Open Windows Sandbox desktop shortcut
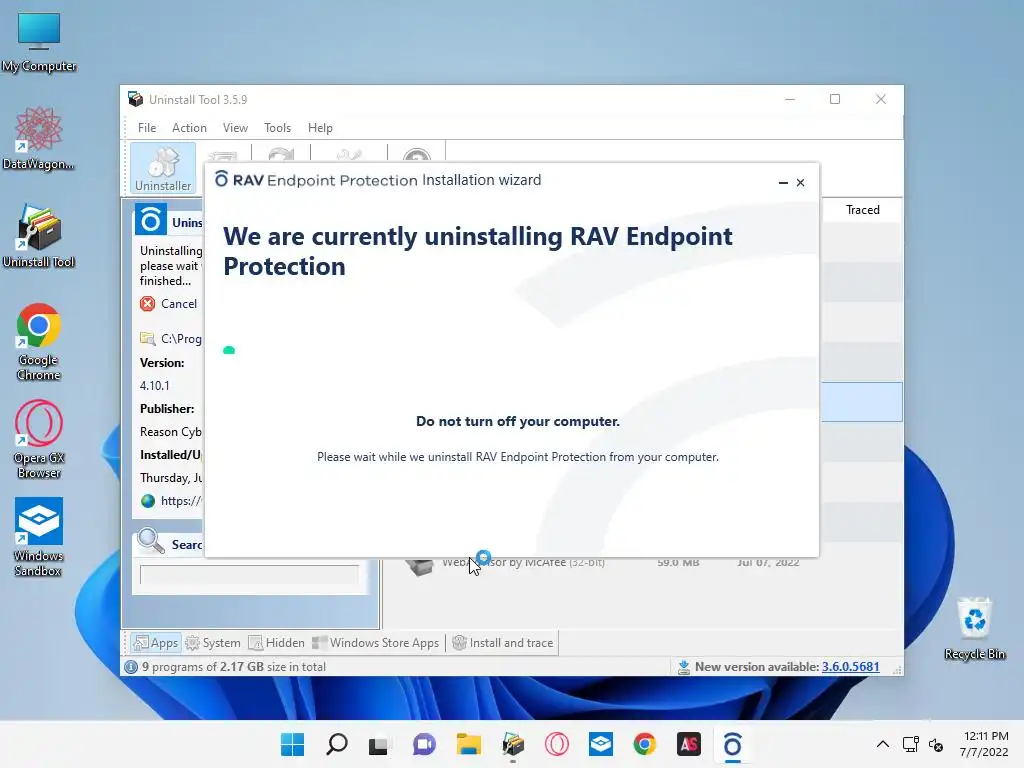 (39, 537)
